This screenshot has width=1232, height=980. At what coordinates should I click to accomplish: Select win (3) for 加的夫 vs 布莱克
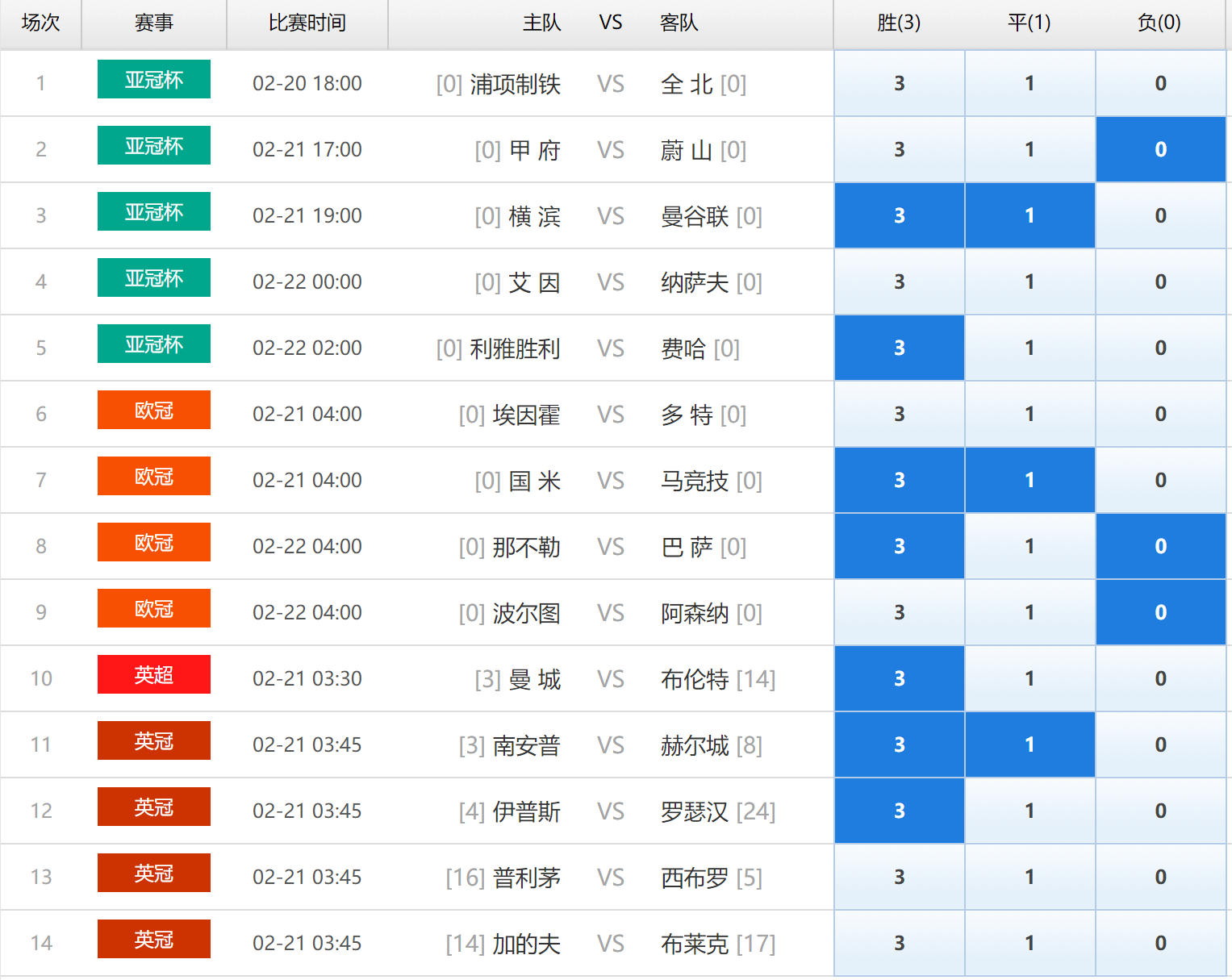click(900, 943)
